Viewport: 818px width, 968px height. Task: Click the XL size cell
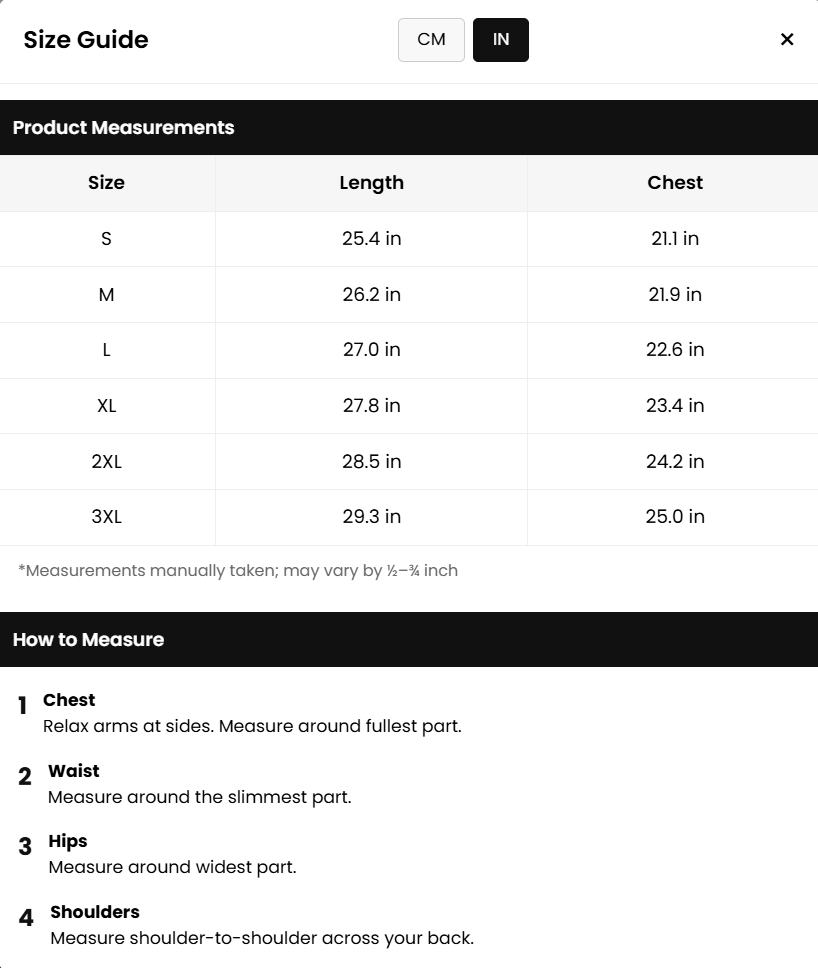(106, 406)
